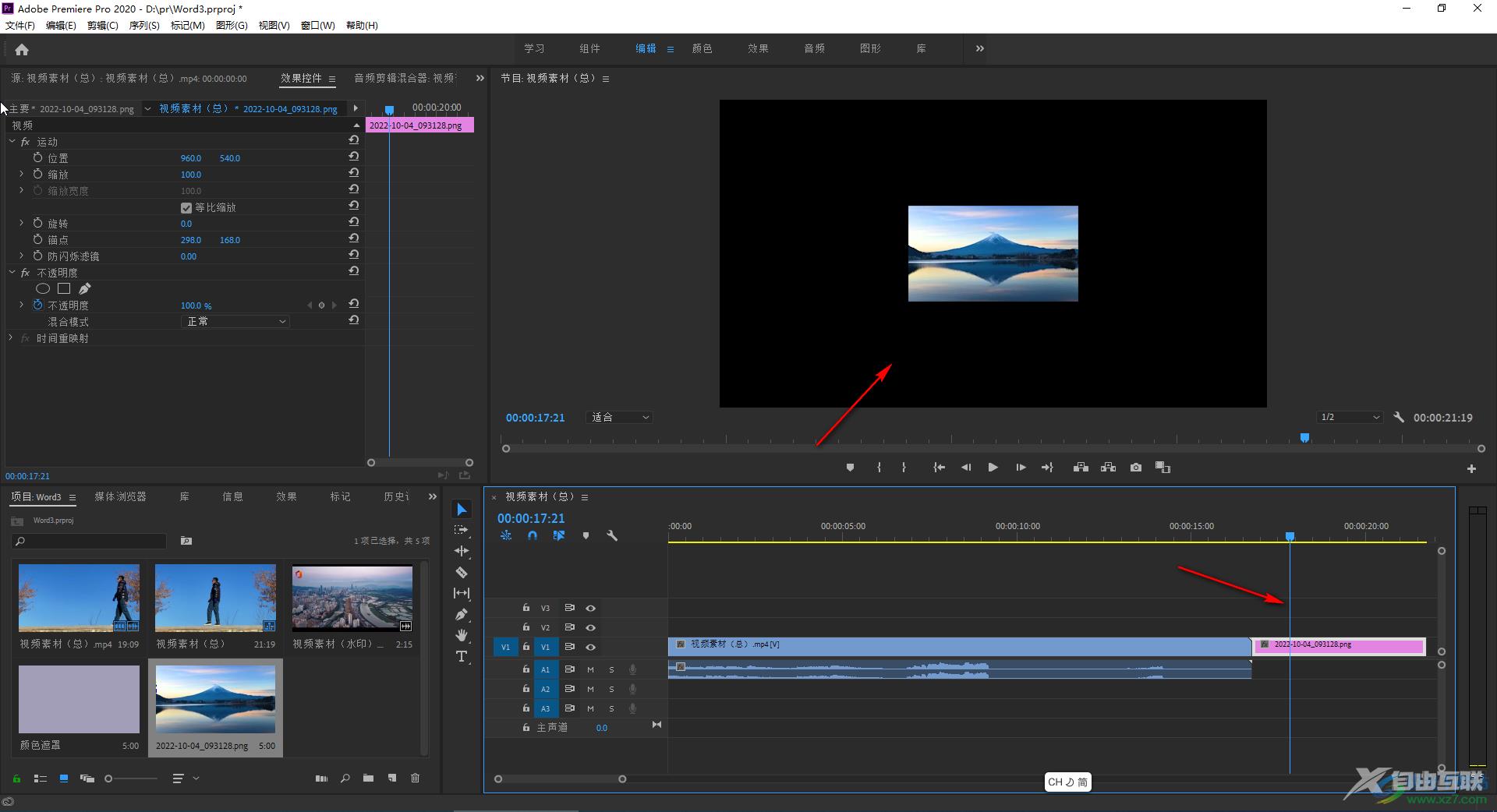The height and width of the screenshot is (812, 1497).
Task: Expand the Rotation property
Action: (21, 224)
